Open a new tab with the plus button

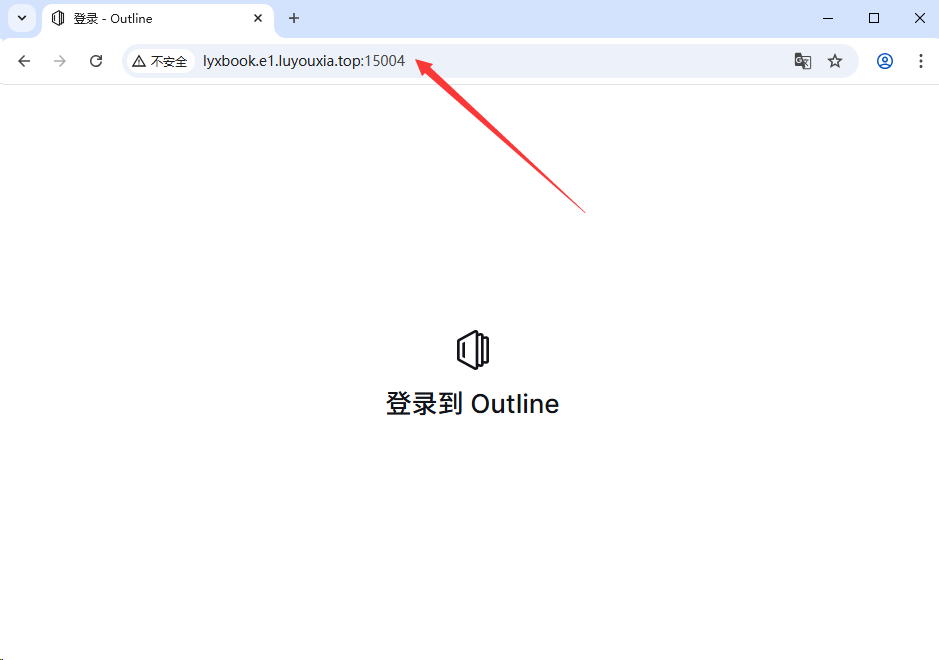[x=293, y=19]
